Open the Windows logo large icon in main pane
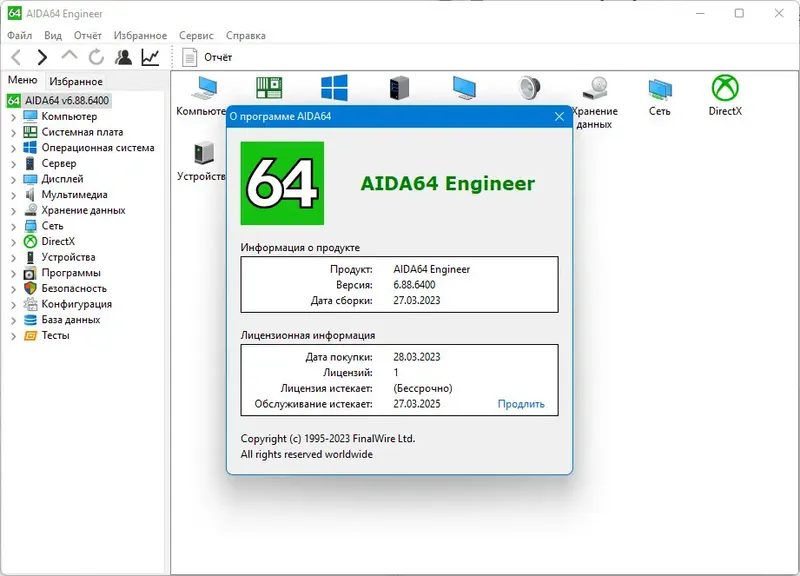 pyautogui.click(x=334, y=88)
